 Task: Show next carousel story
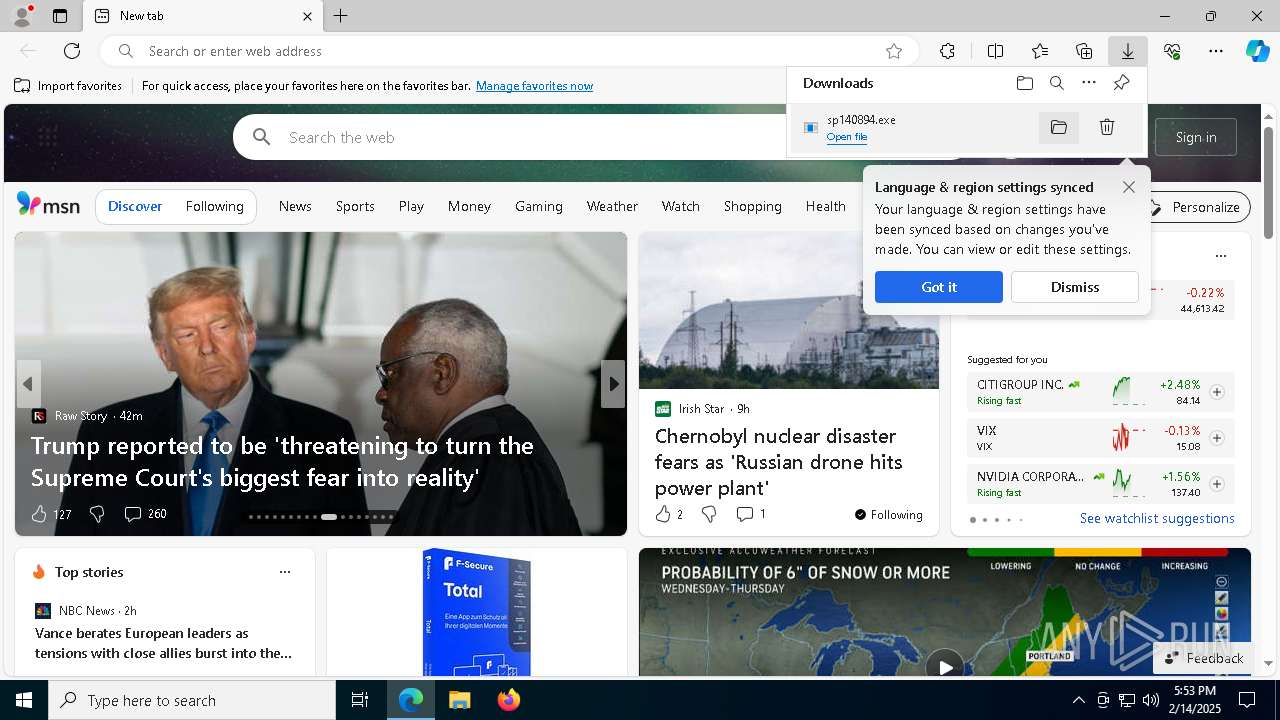(x=613, y=384)
